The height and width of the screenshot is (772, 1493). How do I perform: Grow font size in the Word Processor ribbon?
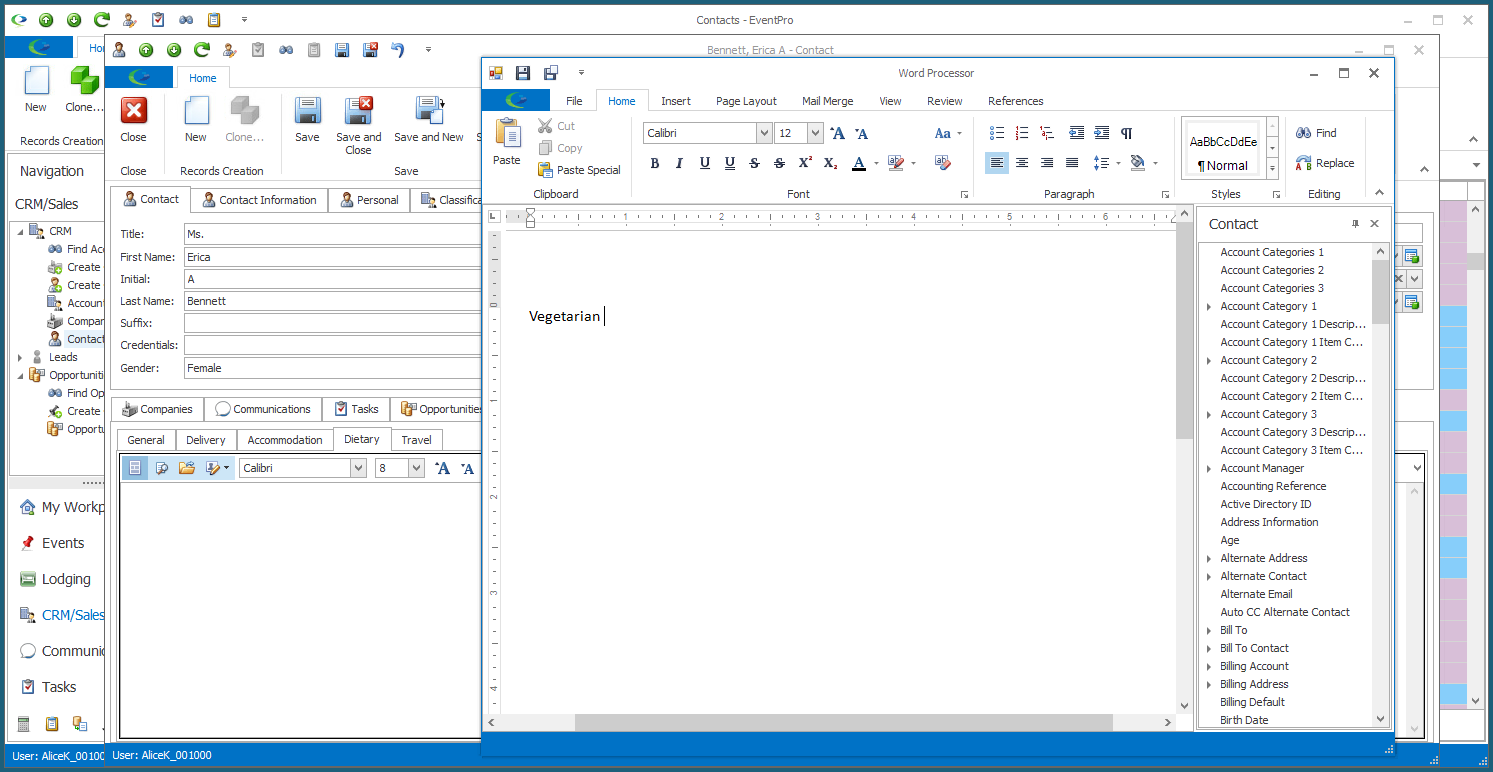[x=838, y=133]
